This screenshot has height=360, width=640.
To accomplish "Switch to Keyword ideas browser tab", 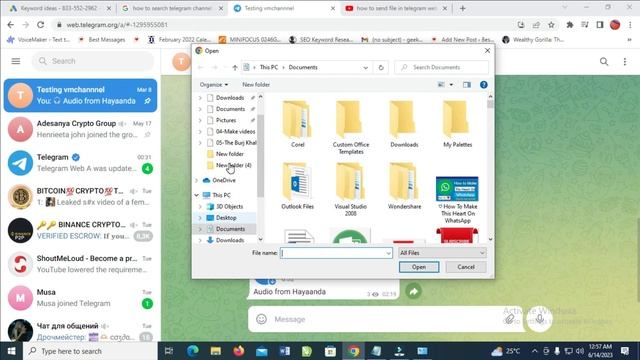I will point(59,8).
